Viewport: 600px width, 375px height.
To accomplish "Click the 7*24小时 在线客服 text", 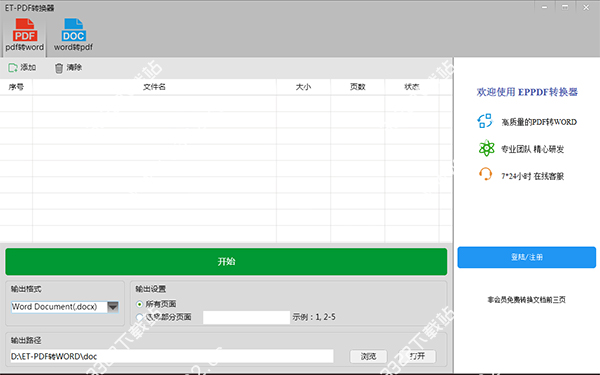I will [x=533, y=176].
